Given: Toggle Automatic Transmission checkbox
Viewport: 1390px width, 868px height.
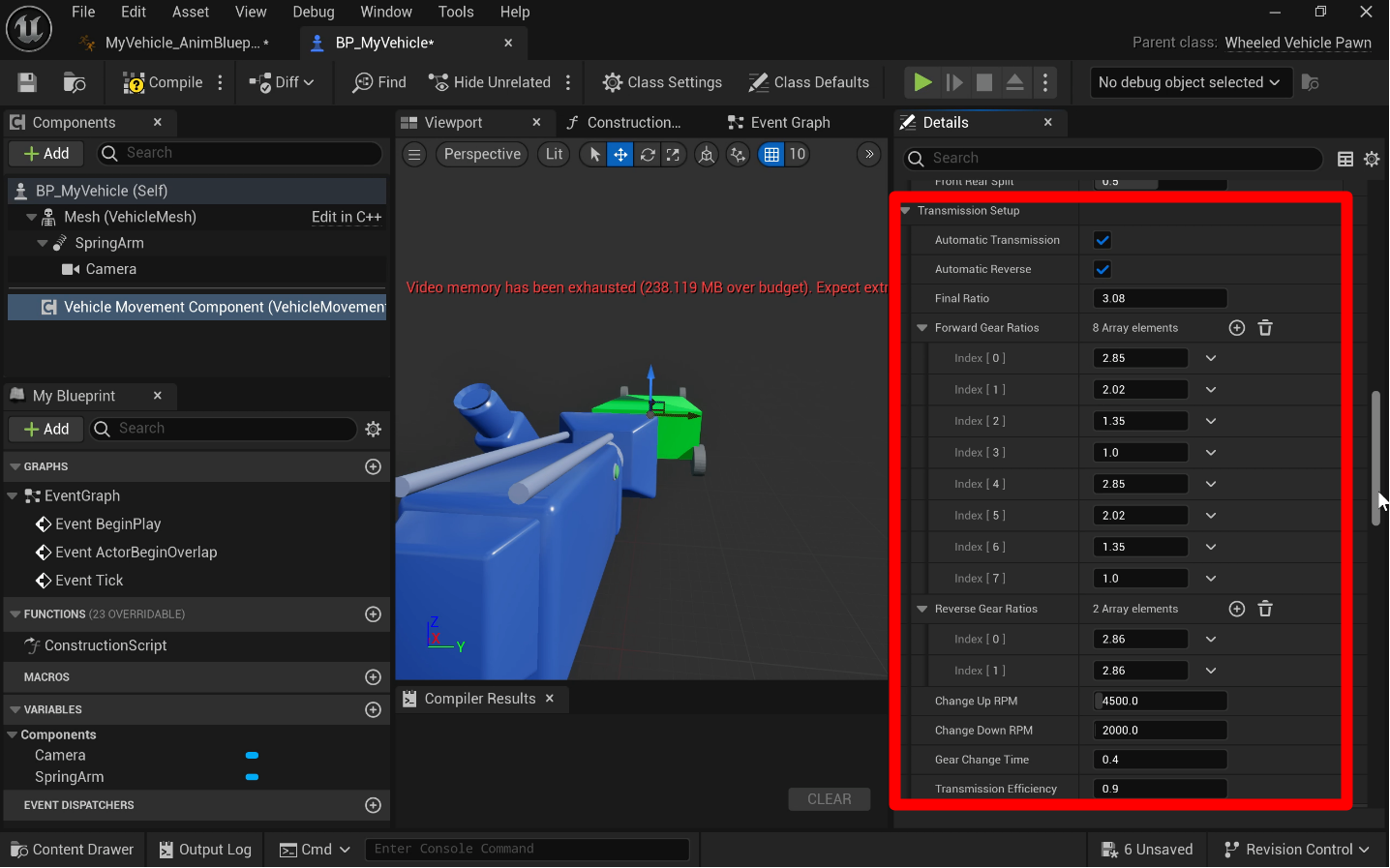Looking at the screenshot, I should point(1103,240).
